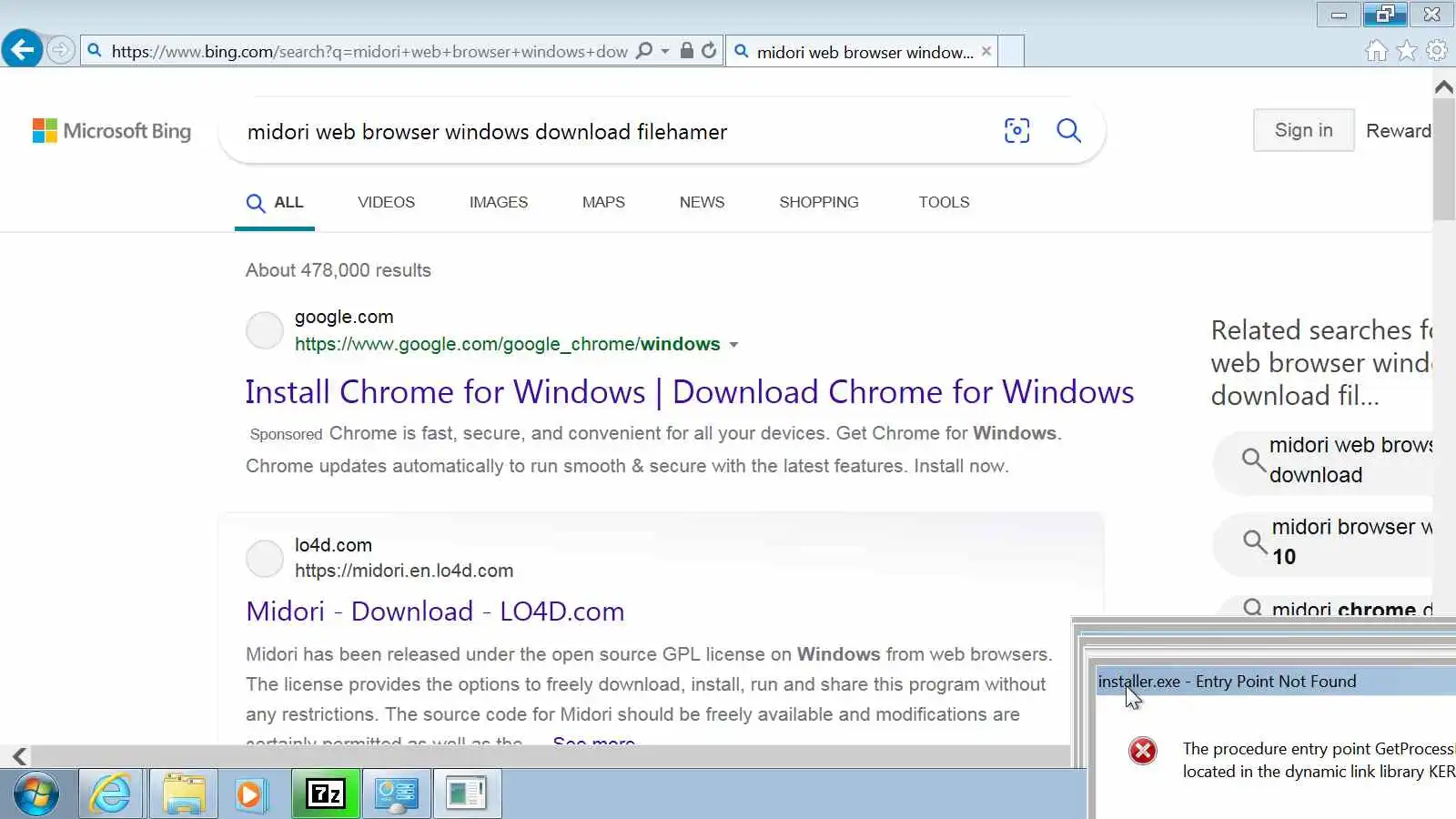Launch Windows Media Player from taskbar
Image resolution: width=1456 pixels, height=819 pixels.
[250, 794]
